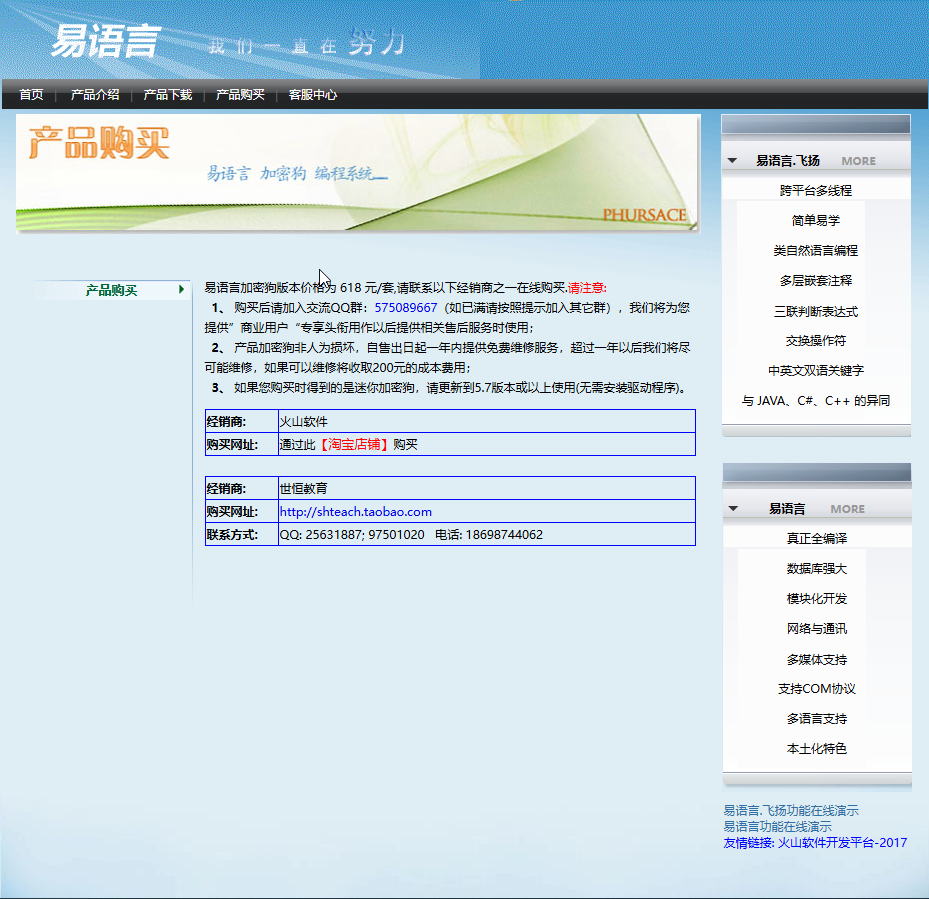Select 产品购买 in left sidebar
The width and height of the screenshot is (929, 899).
(x=111, y=291)
